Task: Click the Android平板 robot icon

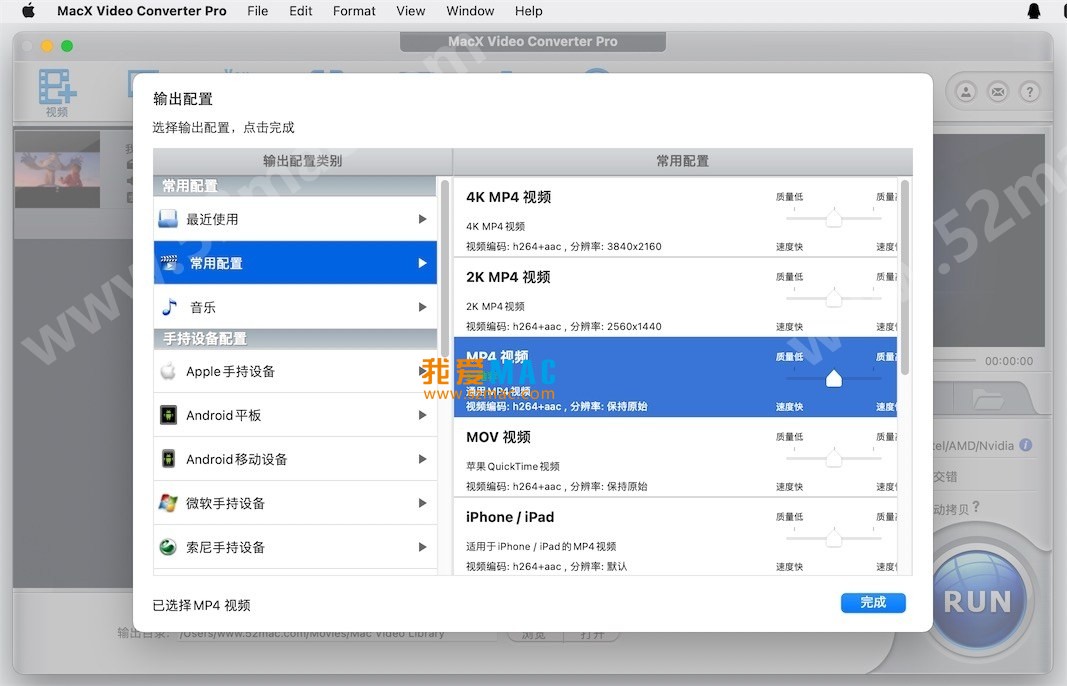Action: (168, 414)
